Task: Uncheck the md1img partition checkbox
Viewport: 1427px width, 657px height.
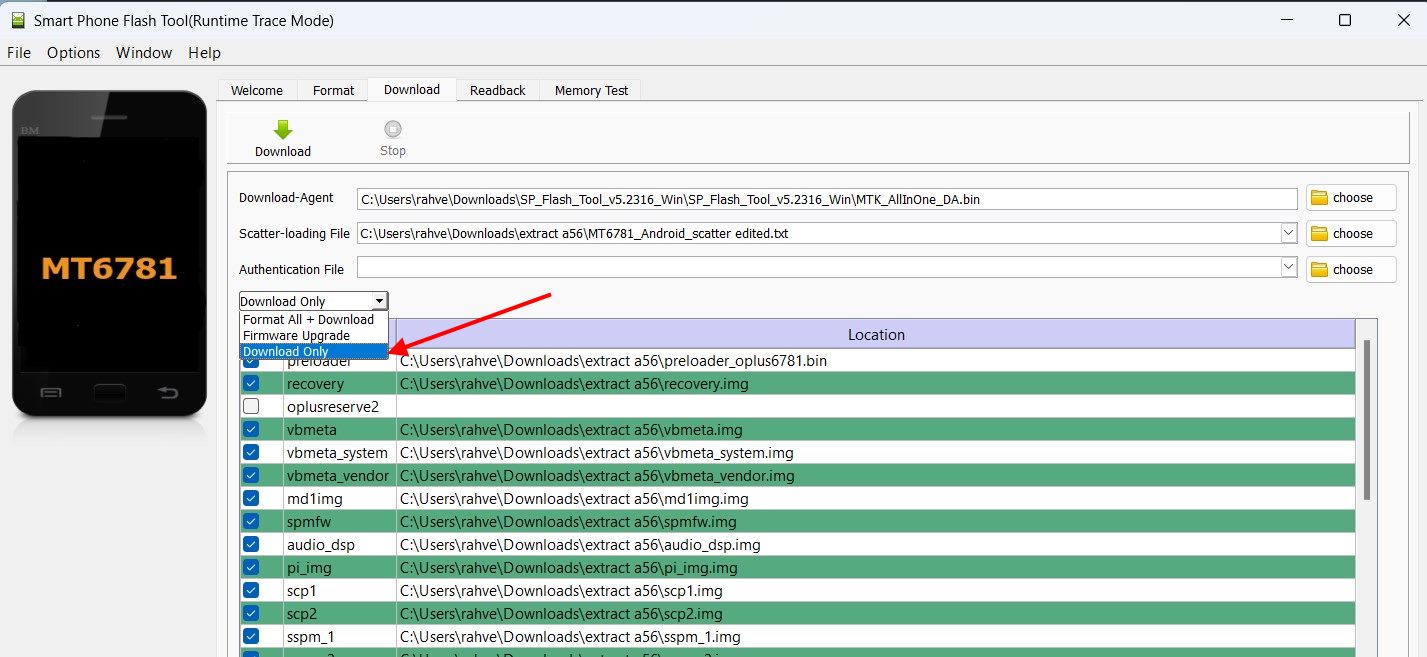Action: click(x=251, y=498)
